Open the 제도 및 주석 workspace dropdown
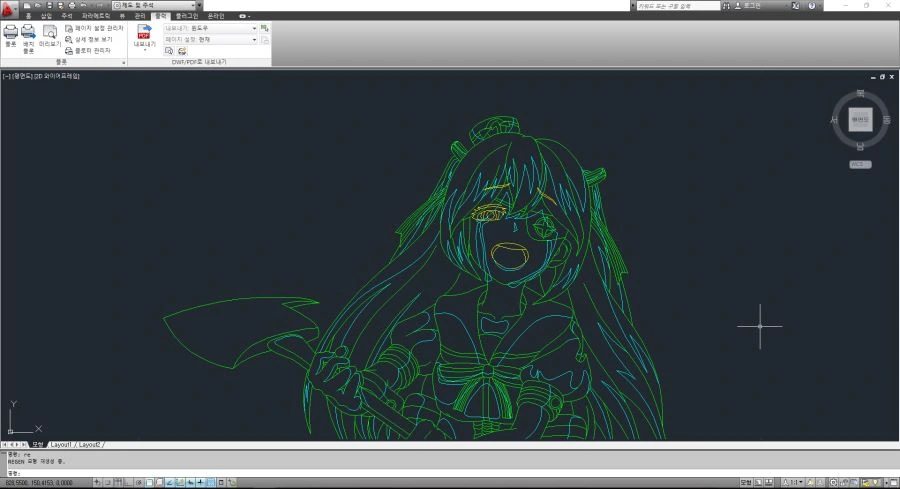The height and width of the screenshot is (489, 900). click(154, 5)
